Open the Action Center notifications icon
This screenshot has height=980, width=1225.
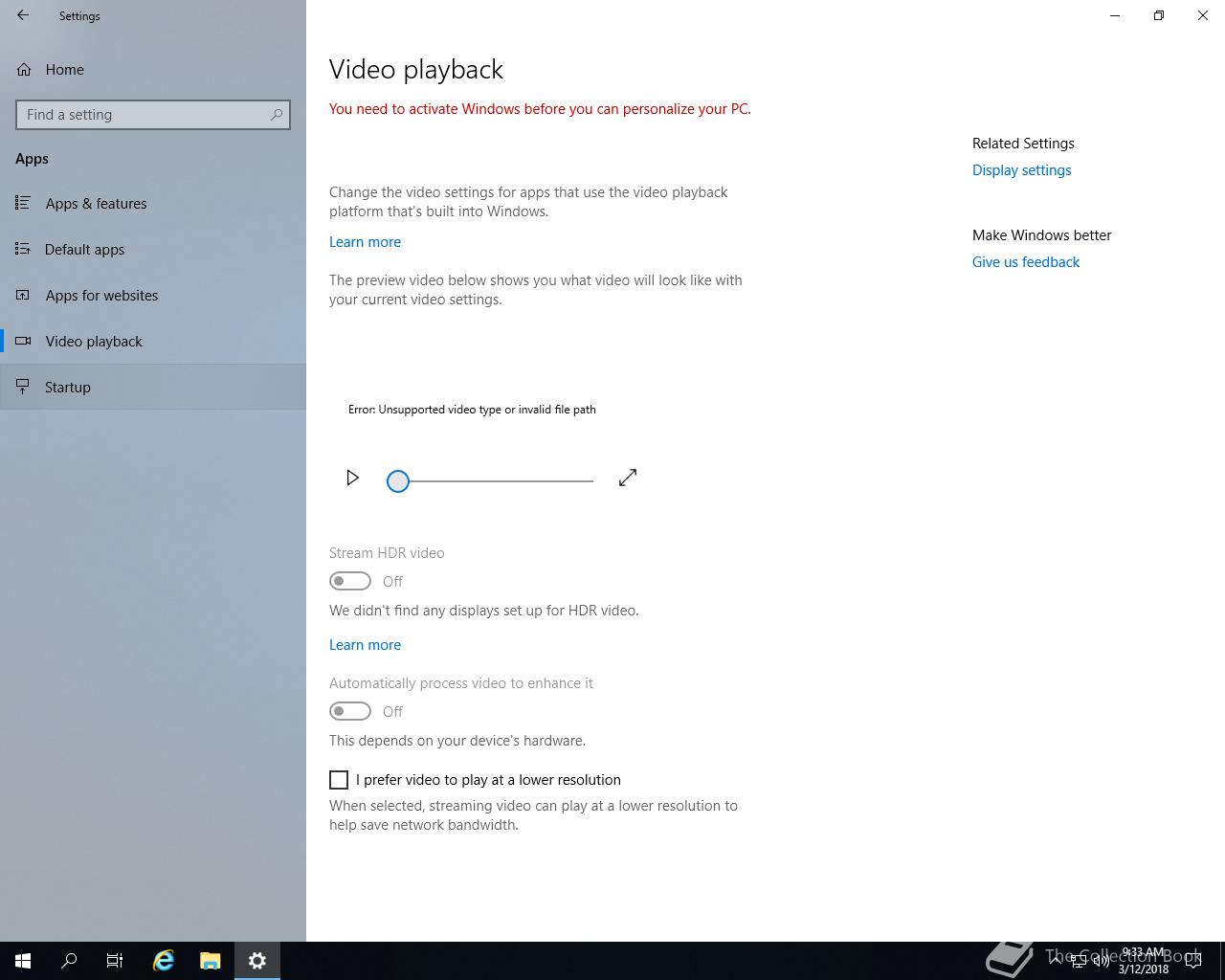click(x=1193, y=961)
